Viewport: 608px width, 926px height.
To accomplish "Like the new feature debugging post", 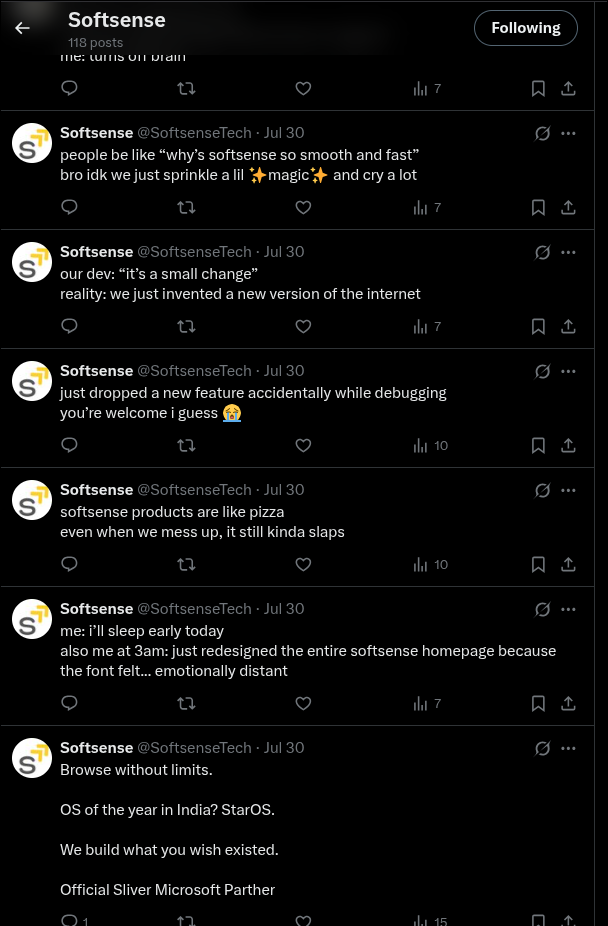I will (303, 445).
